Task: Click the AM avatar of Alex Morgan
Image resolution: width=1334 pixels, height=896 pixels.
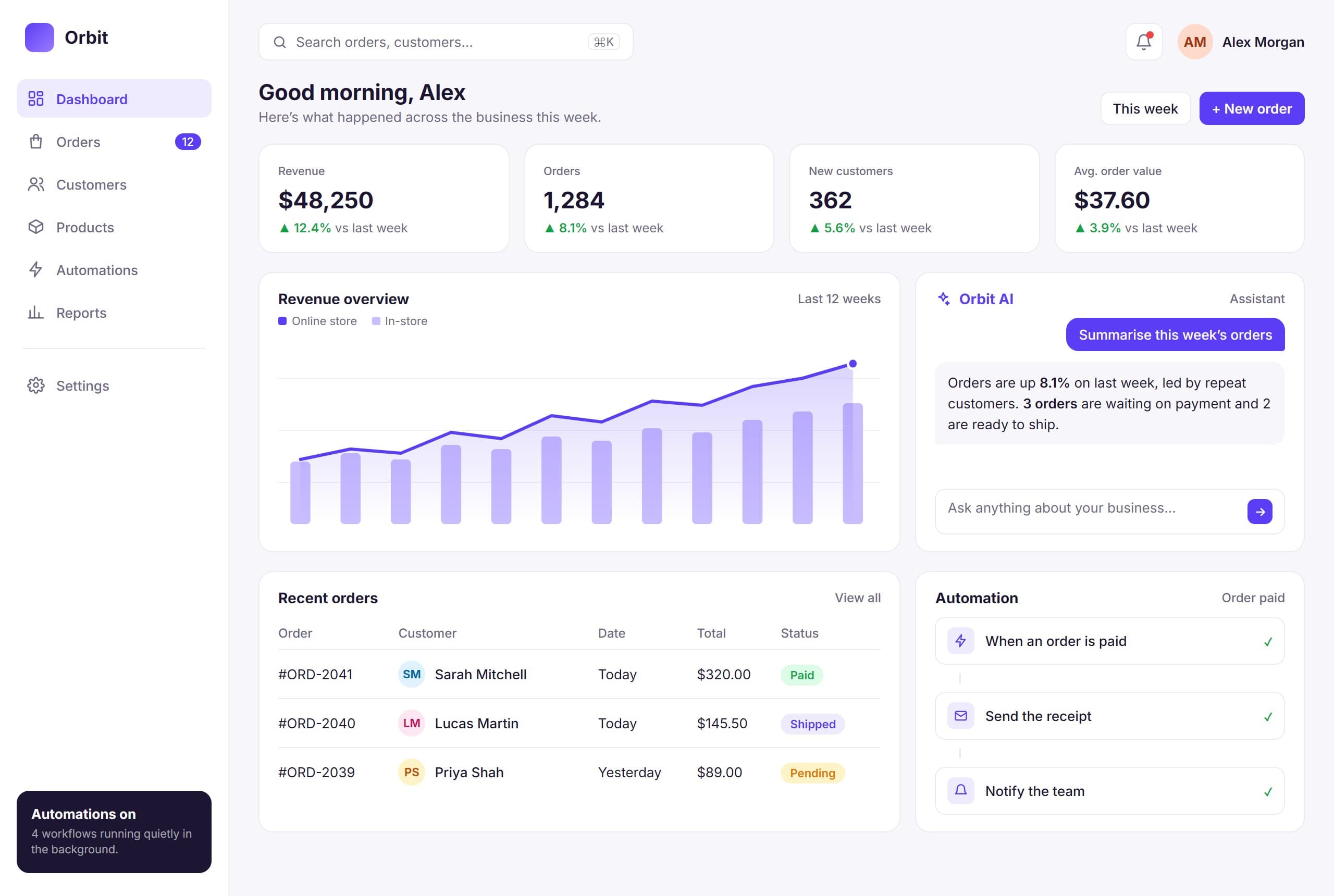Action: click(1194, 42)
